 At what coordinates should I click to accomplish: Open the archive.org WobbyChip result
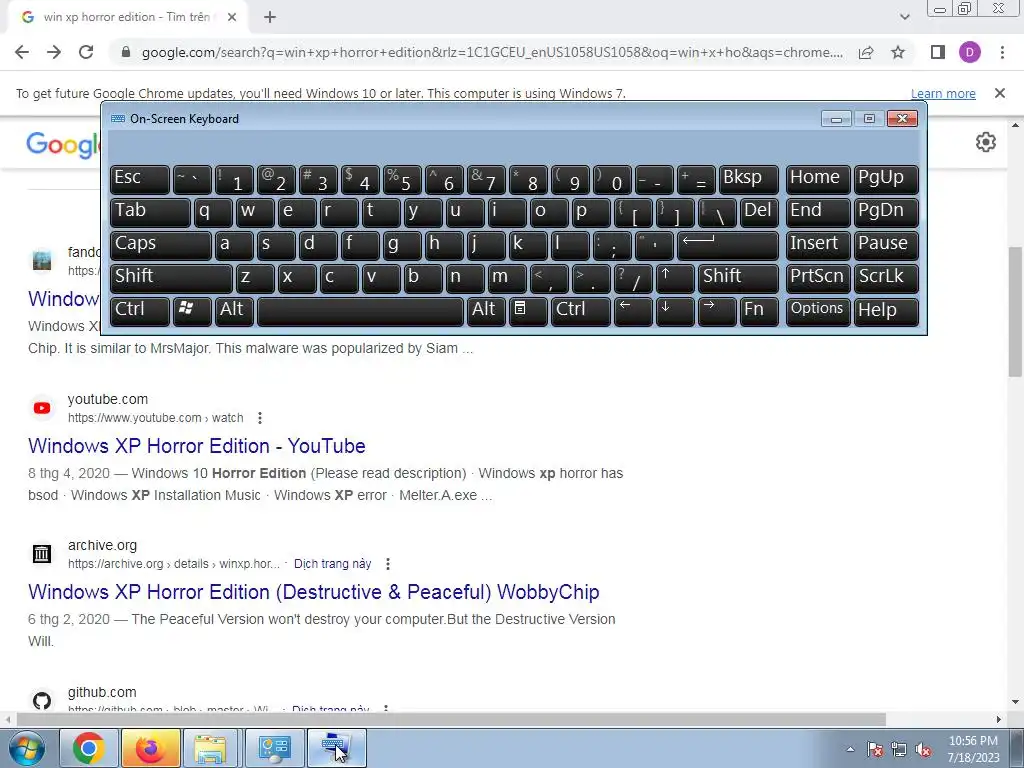point(313,592)
